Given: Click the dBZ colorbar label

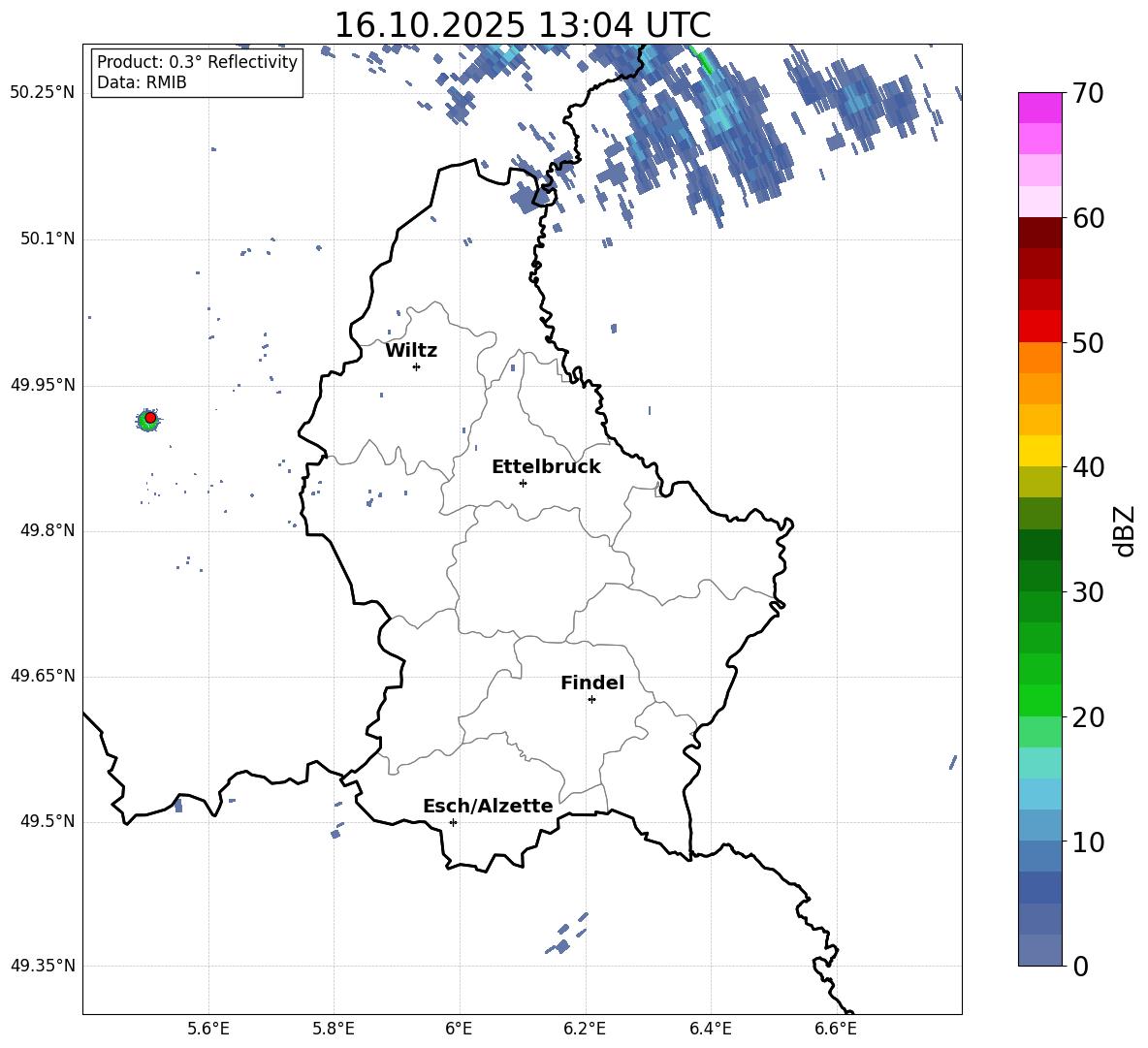Looking at the screenshot, I should (x=1125, y=530).
